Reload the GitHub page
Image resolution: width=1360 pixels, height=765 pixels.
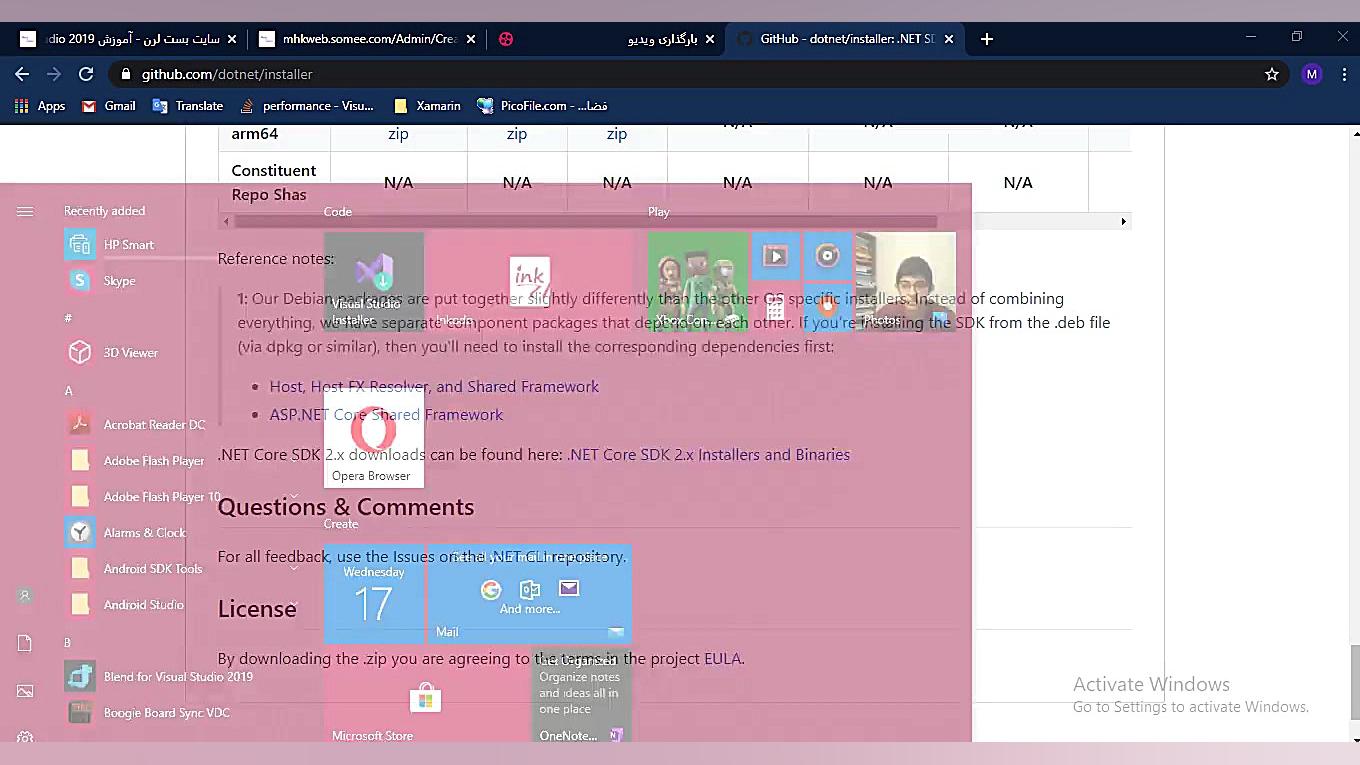click(x=86, y=74)
